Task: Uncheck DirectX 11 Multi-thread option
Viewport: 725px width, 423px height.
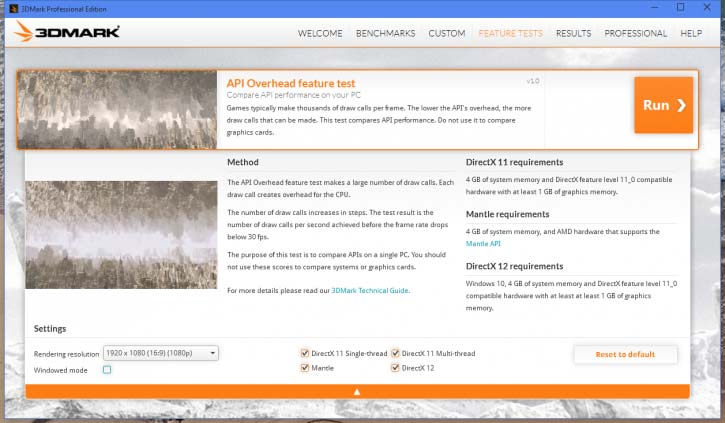Action: 395,353
